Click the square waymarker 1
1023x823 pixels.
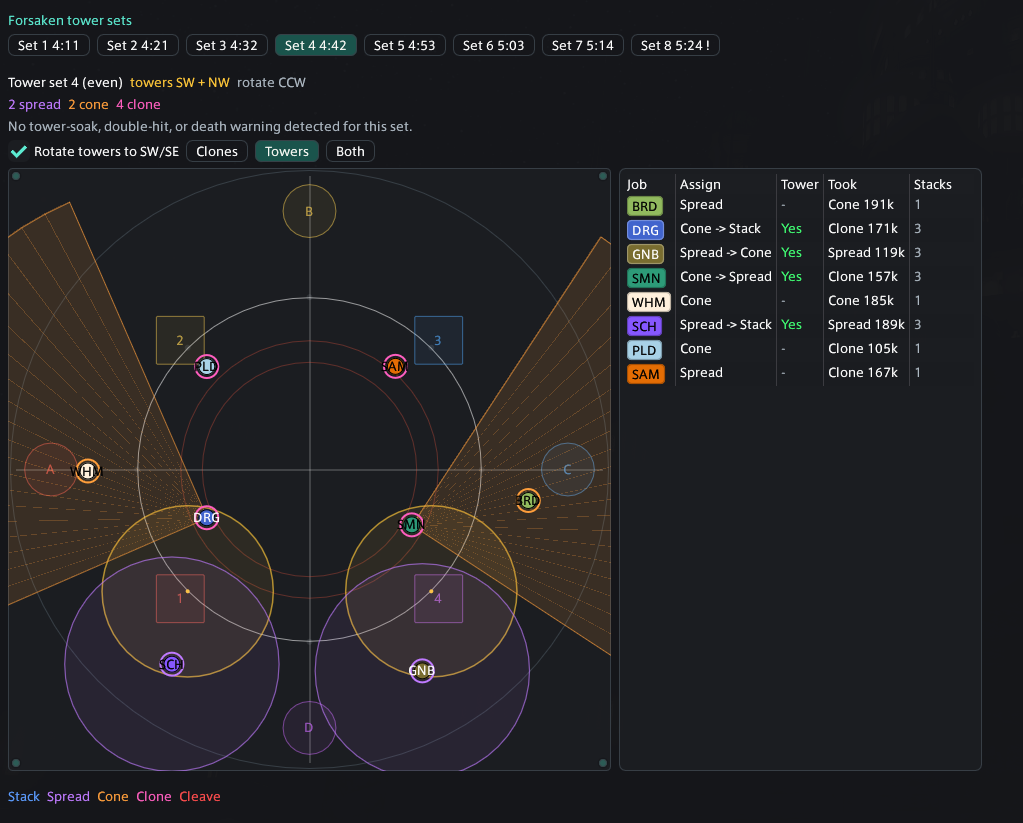pyautogui.click(x=180, y=598)
